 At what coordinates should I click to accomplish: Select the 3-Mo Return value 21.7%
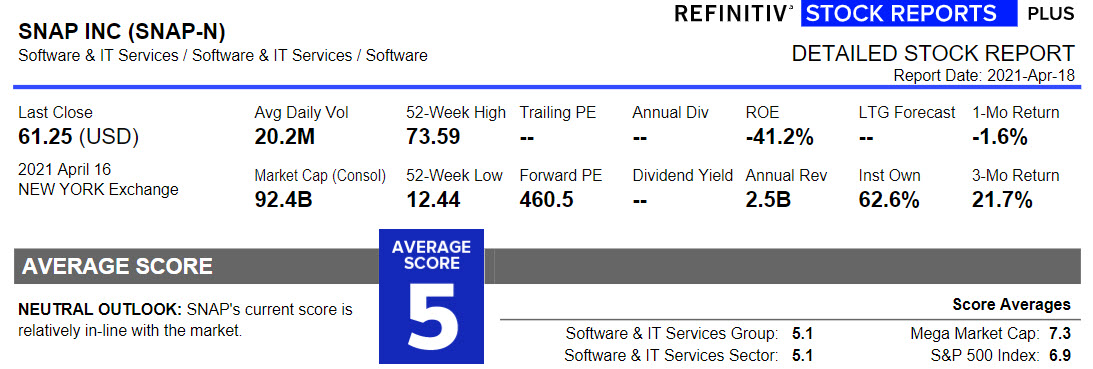pyautogui.click(x=1002, y=200)
